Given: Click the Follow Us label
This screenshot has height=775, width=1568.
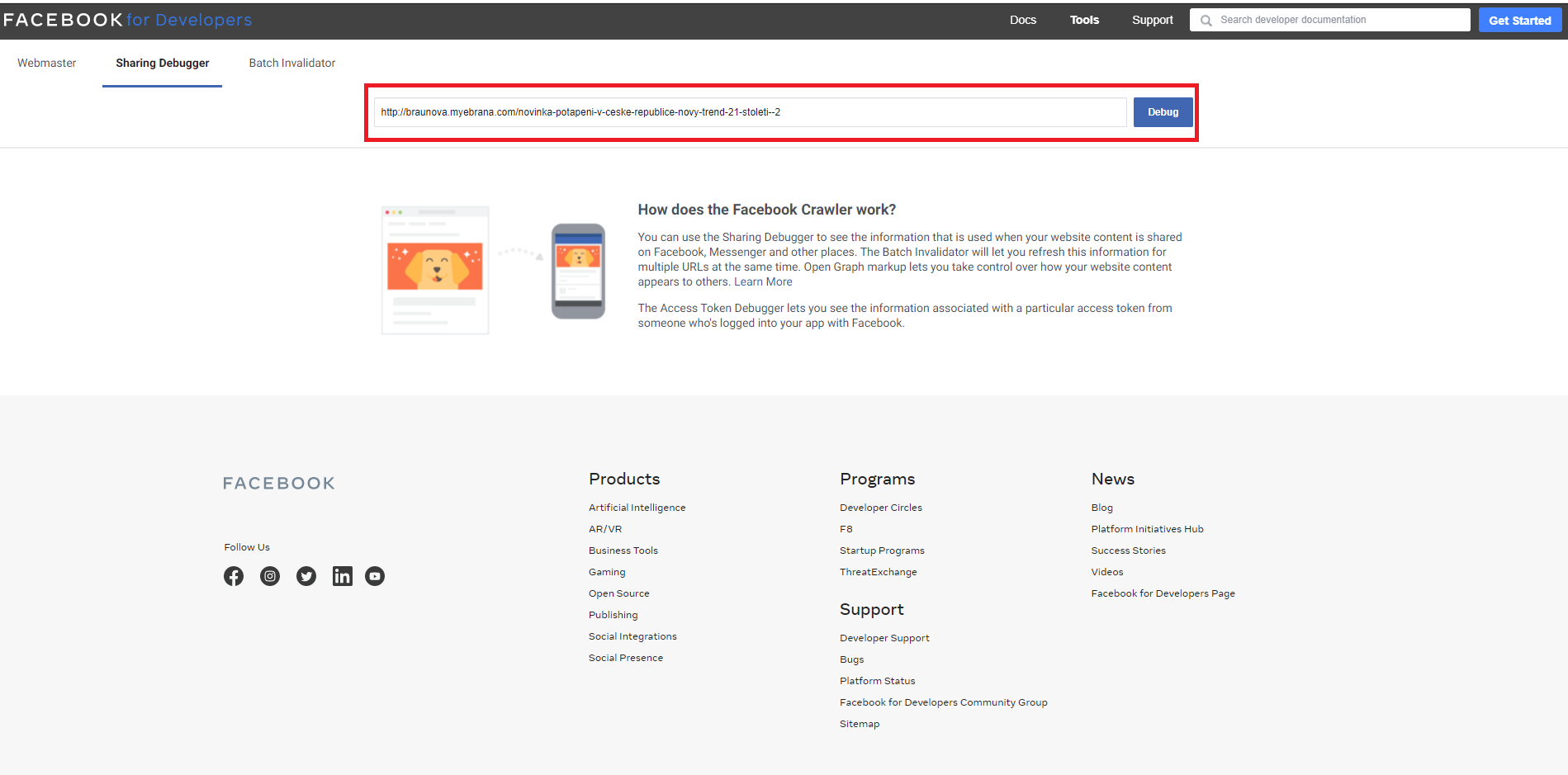Looking at the screenshot, I should coord(247,547).
